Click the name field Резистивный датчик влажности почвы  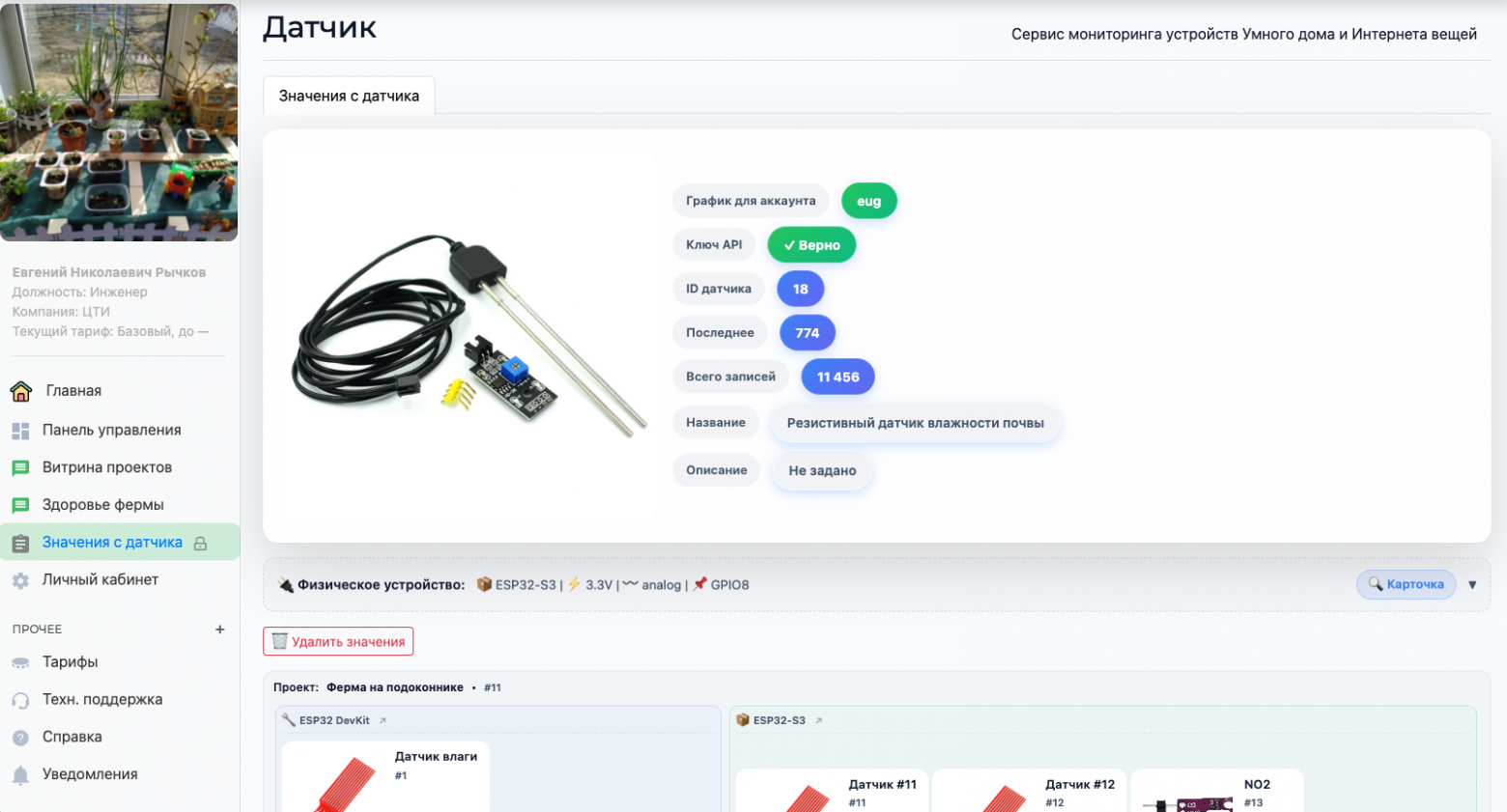[916, 423]
